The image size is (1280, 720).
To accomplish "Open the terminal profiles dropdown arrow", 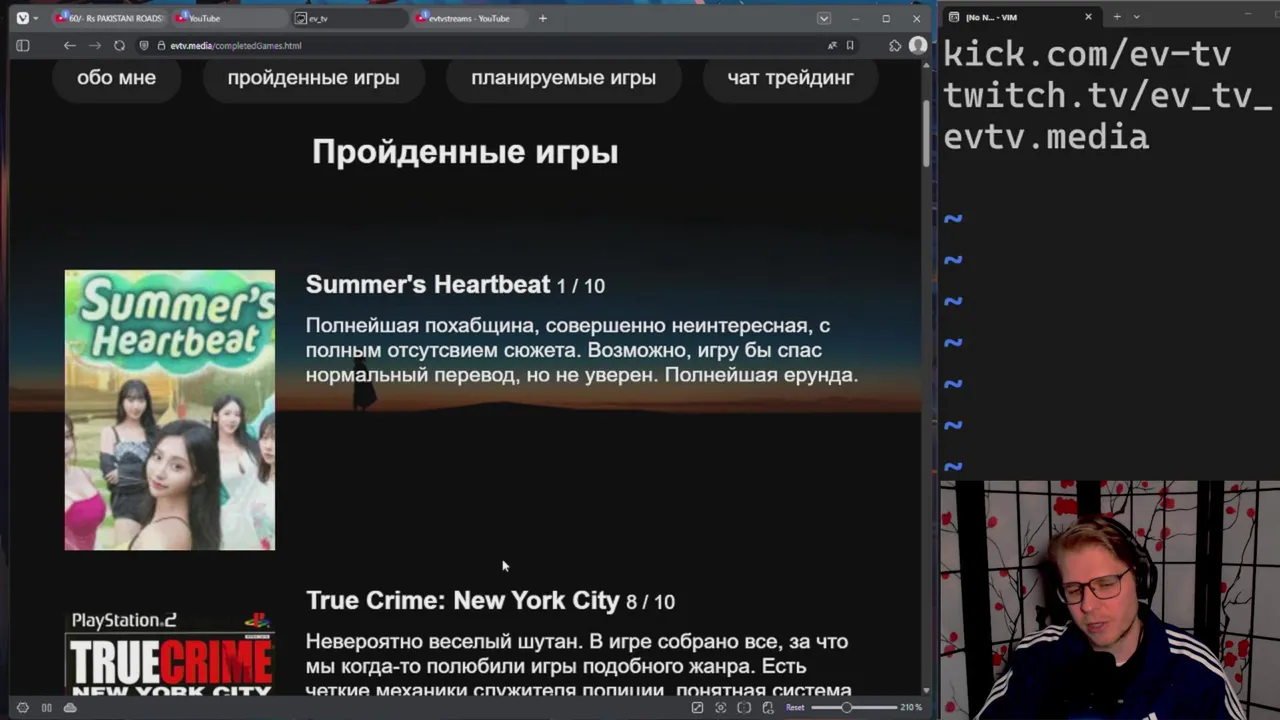I will coord(1136,17).
